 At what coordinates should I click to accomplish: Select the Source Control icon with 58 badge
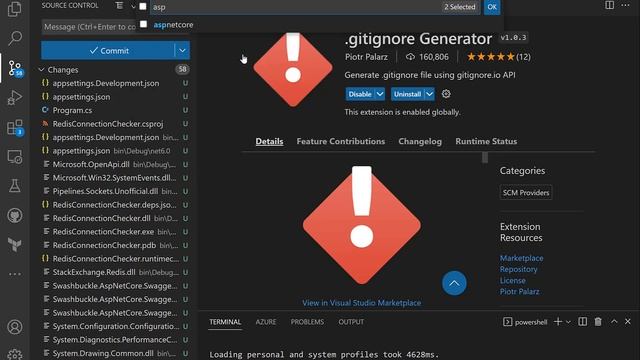pyautogui.click(x=16, y=68)
